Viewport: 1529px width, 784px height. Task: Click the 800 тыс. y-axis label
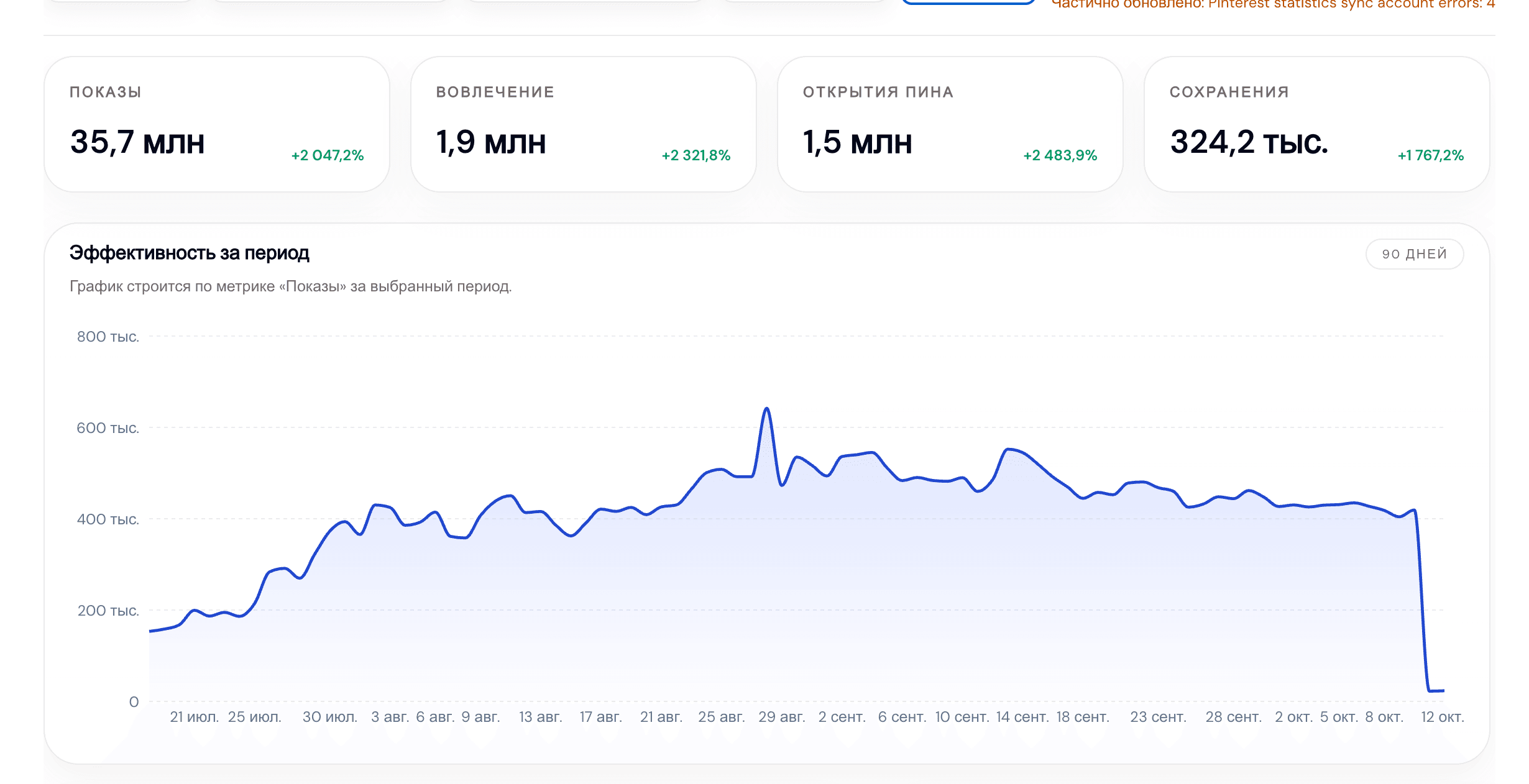point(108,337)
